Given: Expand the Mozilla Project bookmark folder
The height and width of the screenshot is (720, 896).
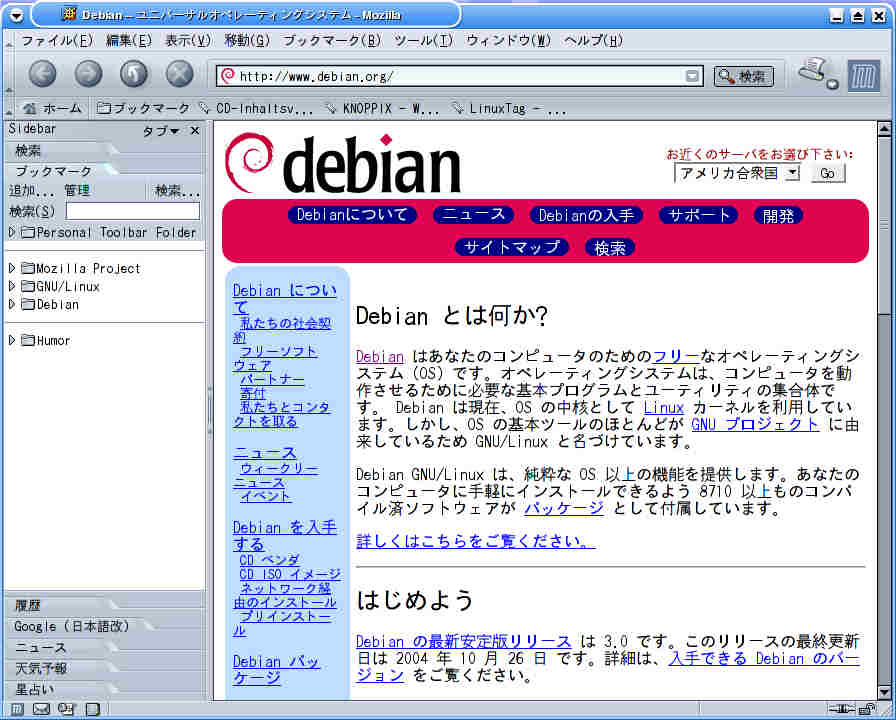Looking at the screenshot, I should tap(11, 267).
